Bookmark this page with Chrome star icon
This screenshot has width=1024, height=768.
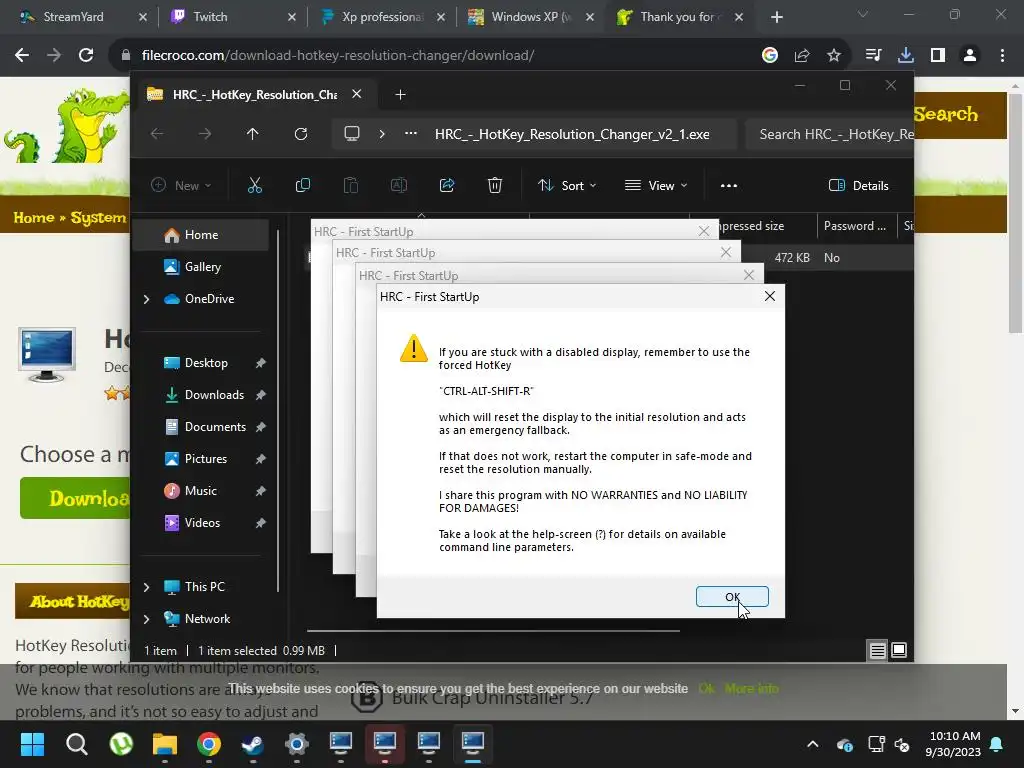point(834,56)
